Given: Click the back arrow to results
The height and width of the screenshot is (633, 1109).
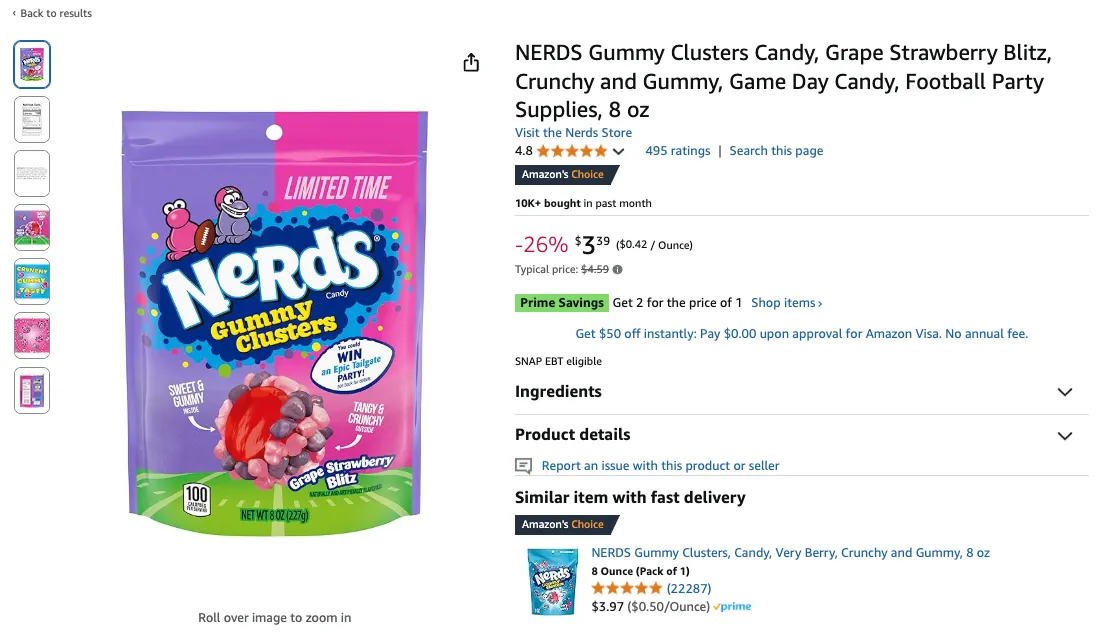Looking at the screenshot, I should 14,13.
